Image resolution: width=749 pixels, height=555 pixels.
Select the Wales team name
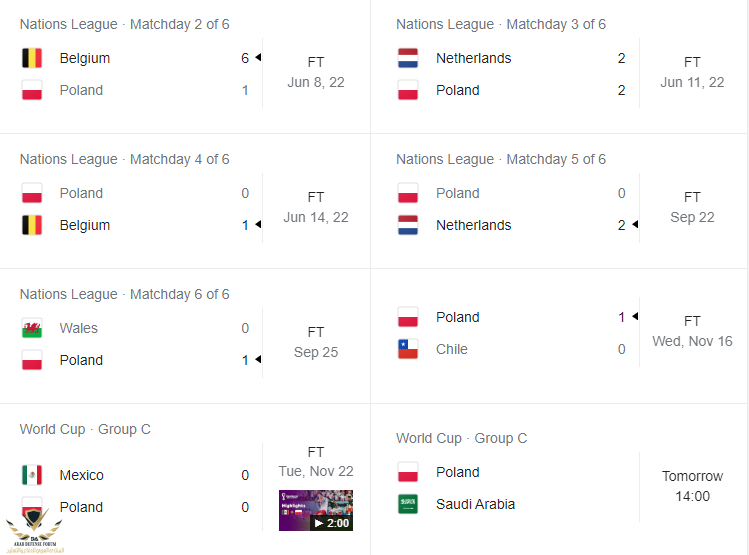click(x=78, y=328)
